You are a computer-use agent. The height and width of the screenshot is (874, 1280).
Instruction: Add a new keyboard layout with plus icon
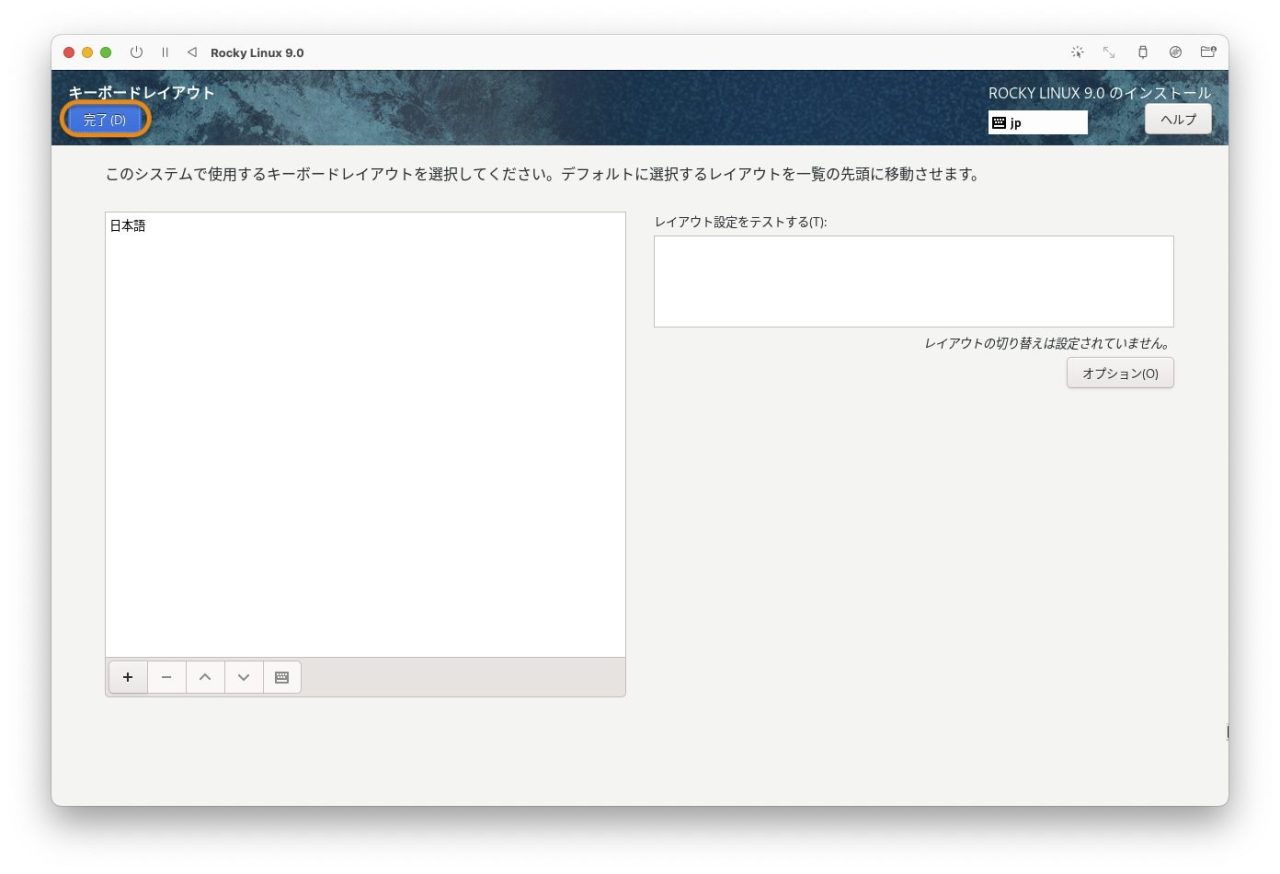click(127, 677)
